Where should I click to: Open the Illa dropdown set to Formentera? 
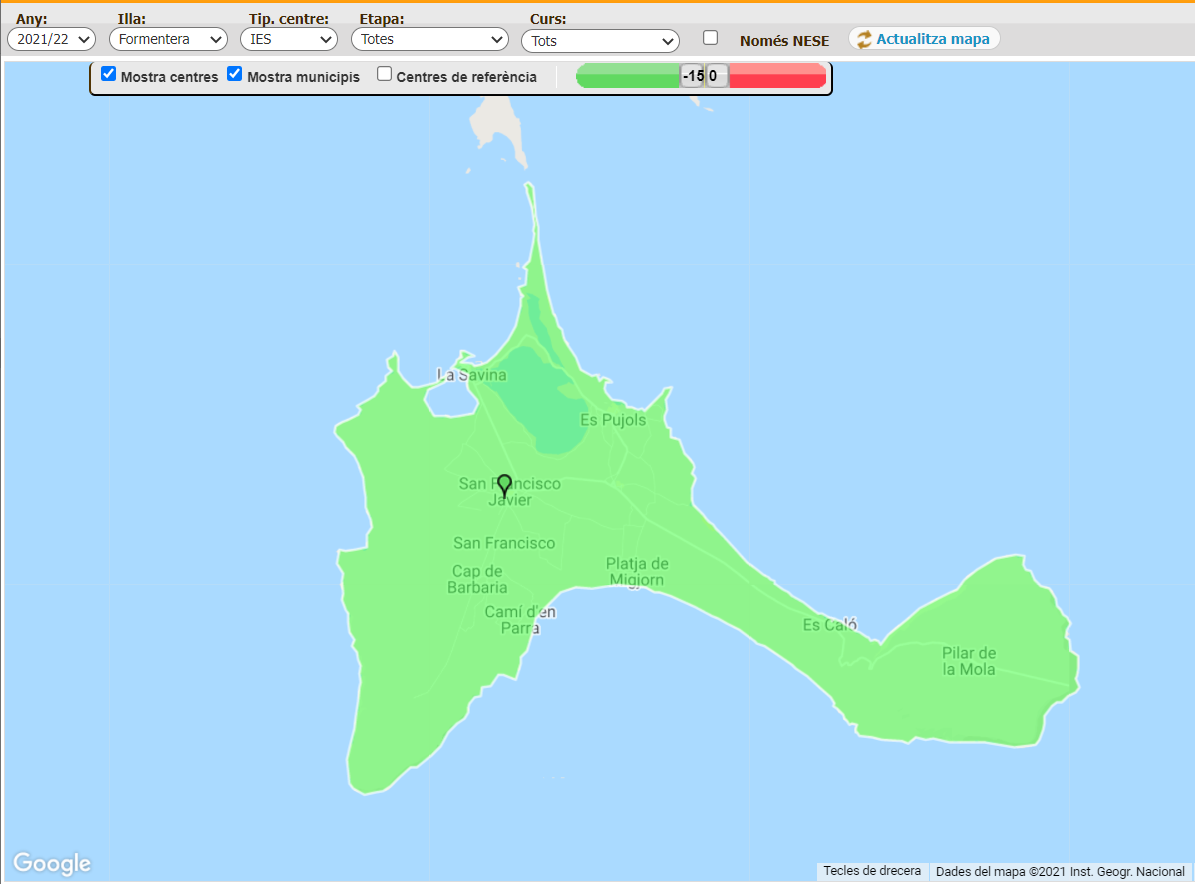(x=168, y=39)
